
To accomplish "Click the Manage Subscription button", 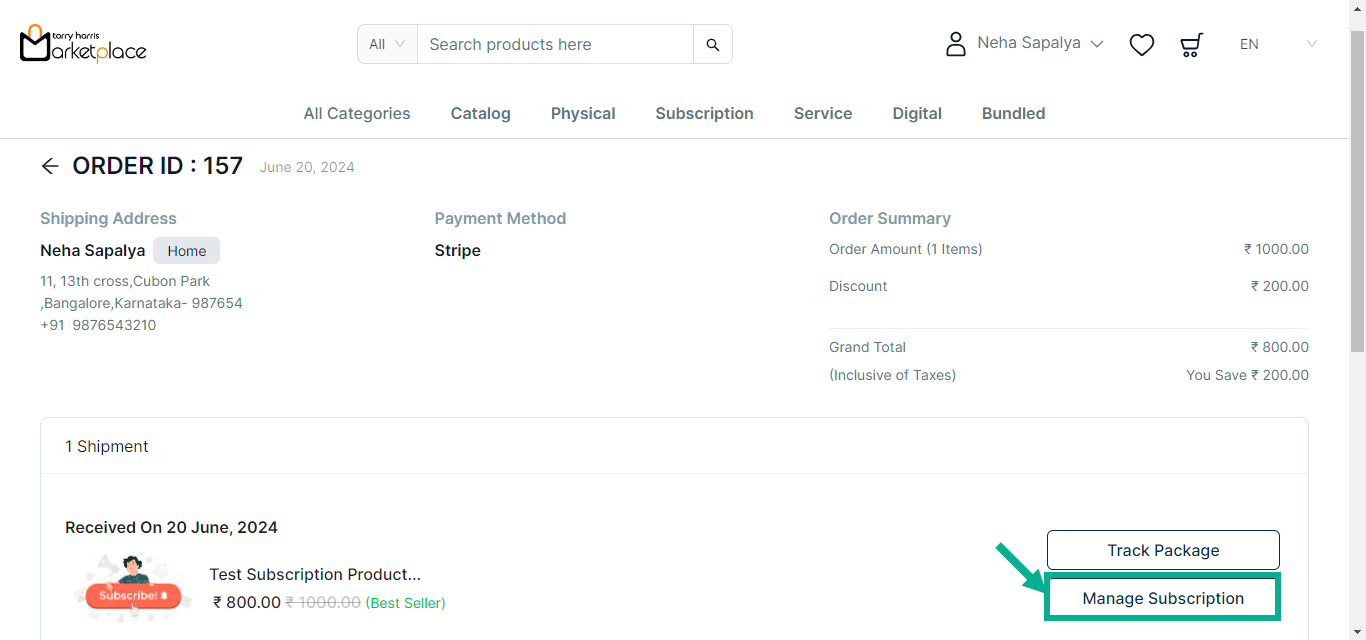I will pyautogui.click(x=1163, y=598).
